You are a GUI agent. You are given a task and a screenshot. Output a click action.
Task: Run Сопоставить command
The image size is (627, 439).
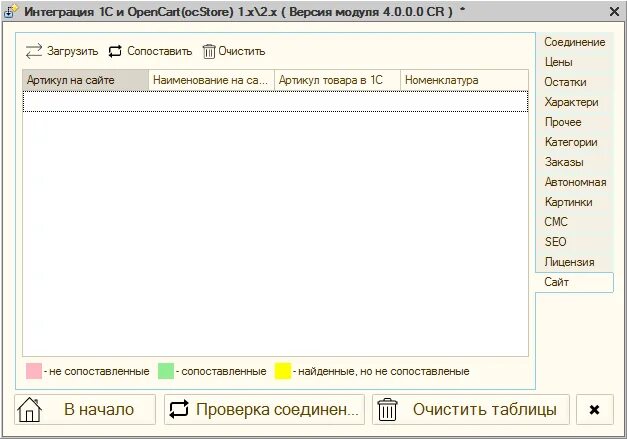150,51
